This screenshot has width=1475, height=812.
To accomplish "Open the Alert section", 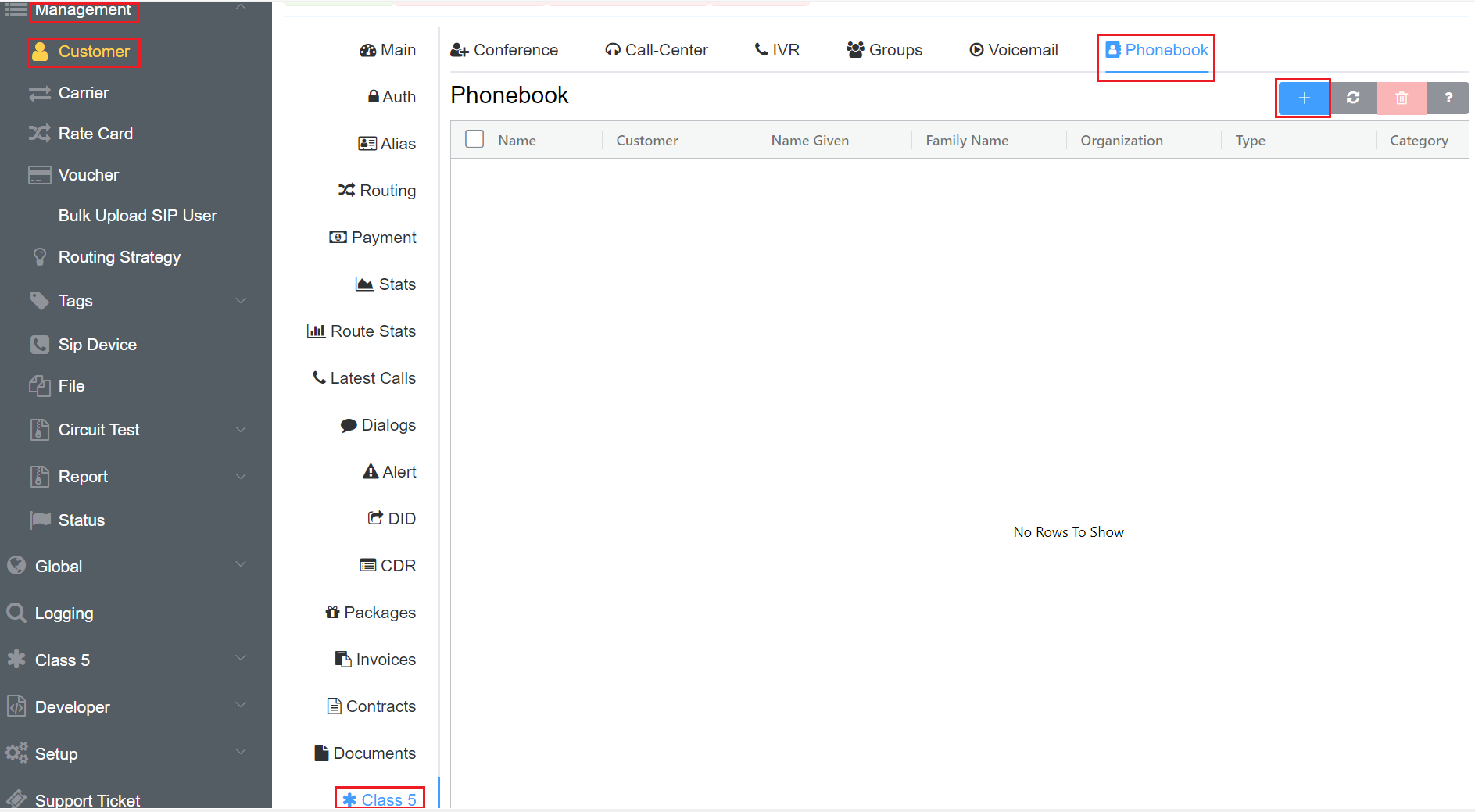I will pos(389,472).
